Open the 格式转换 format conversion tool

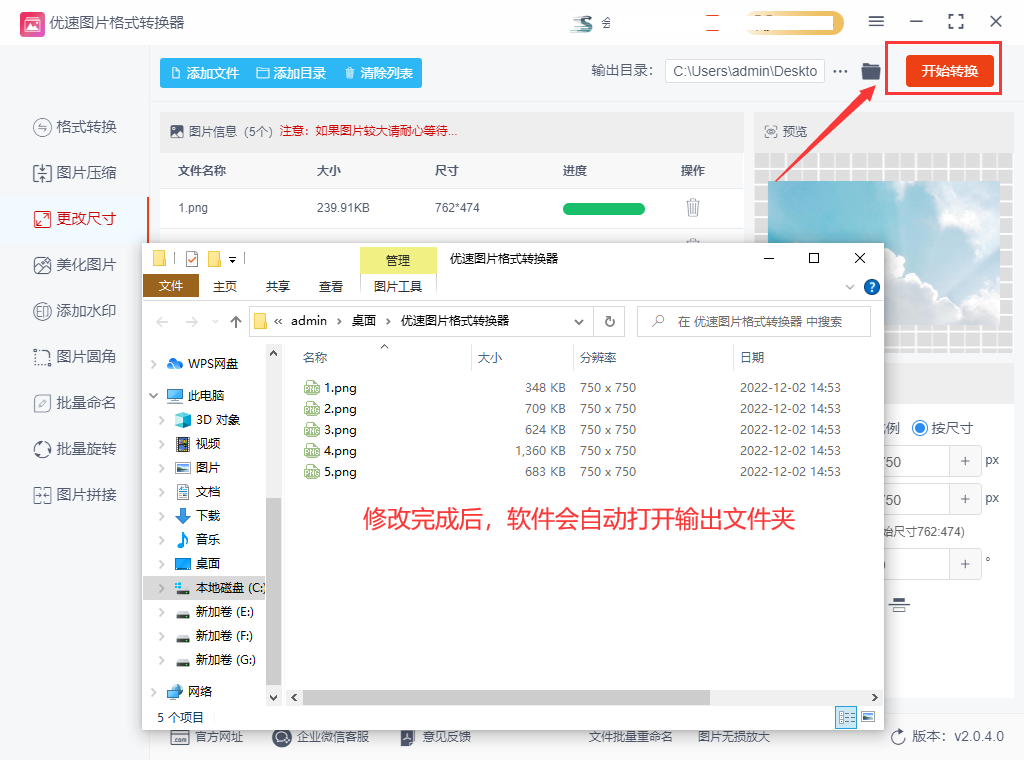click(x=74, y=127)
